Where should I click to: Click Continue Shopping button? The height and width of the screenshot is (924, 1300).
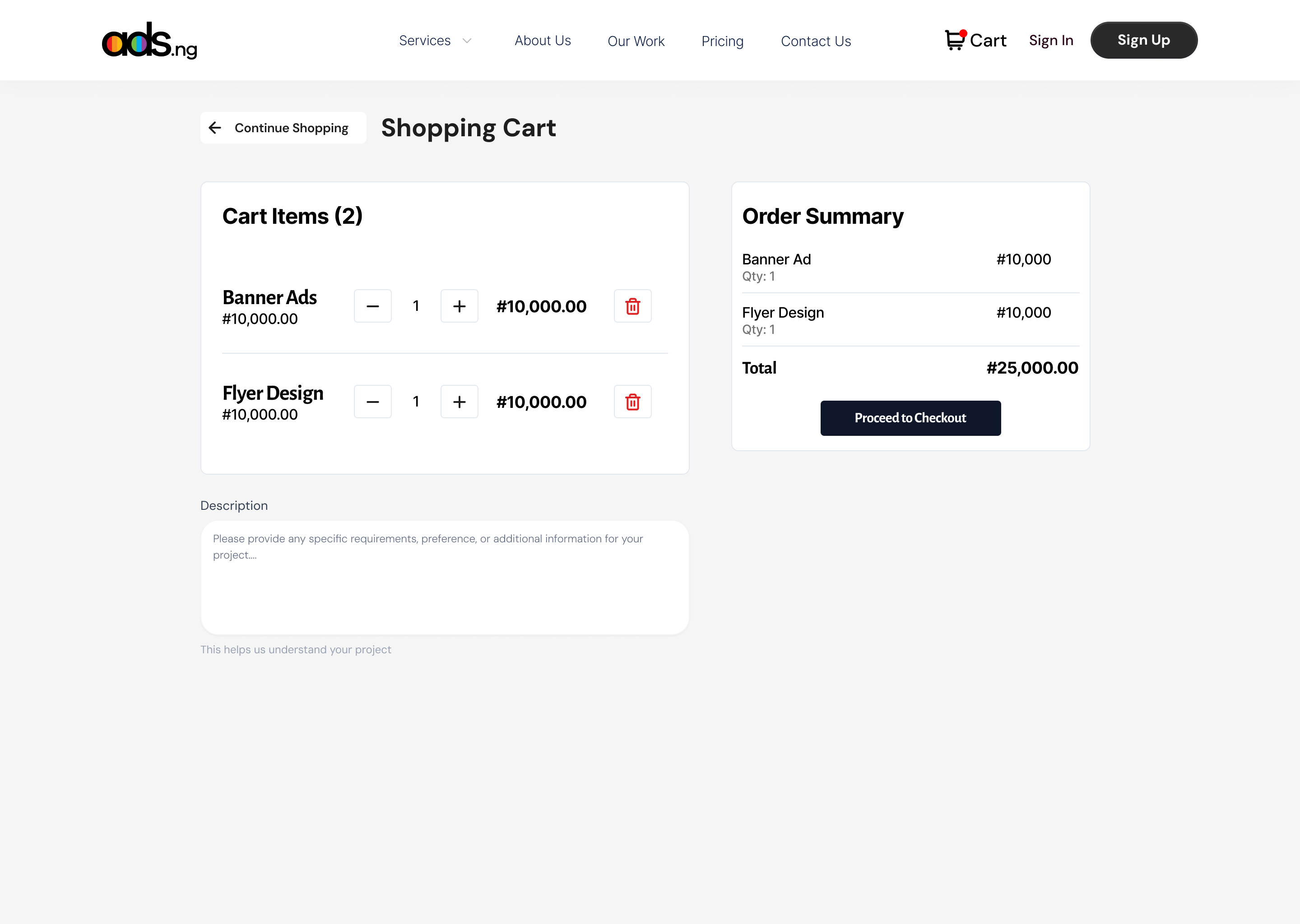pos(291,128)
